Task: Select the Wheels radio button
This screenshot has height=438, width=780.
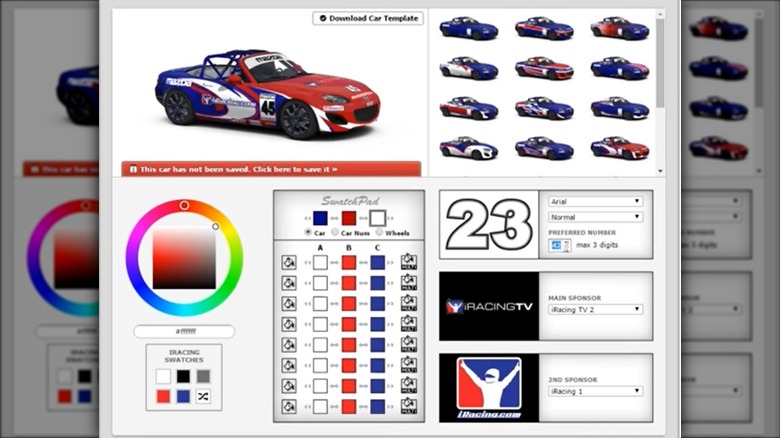Action: [x=379, y=232]
